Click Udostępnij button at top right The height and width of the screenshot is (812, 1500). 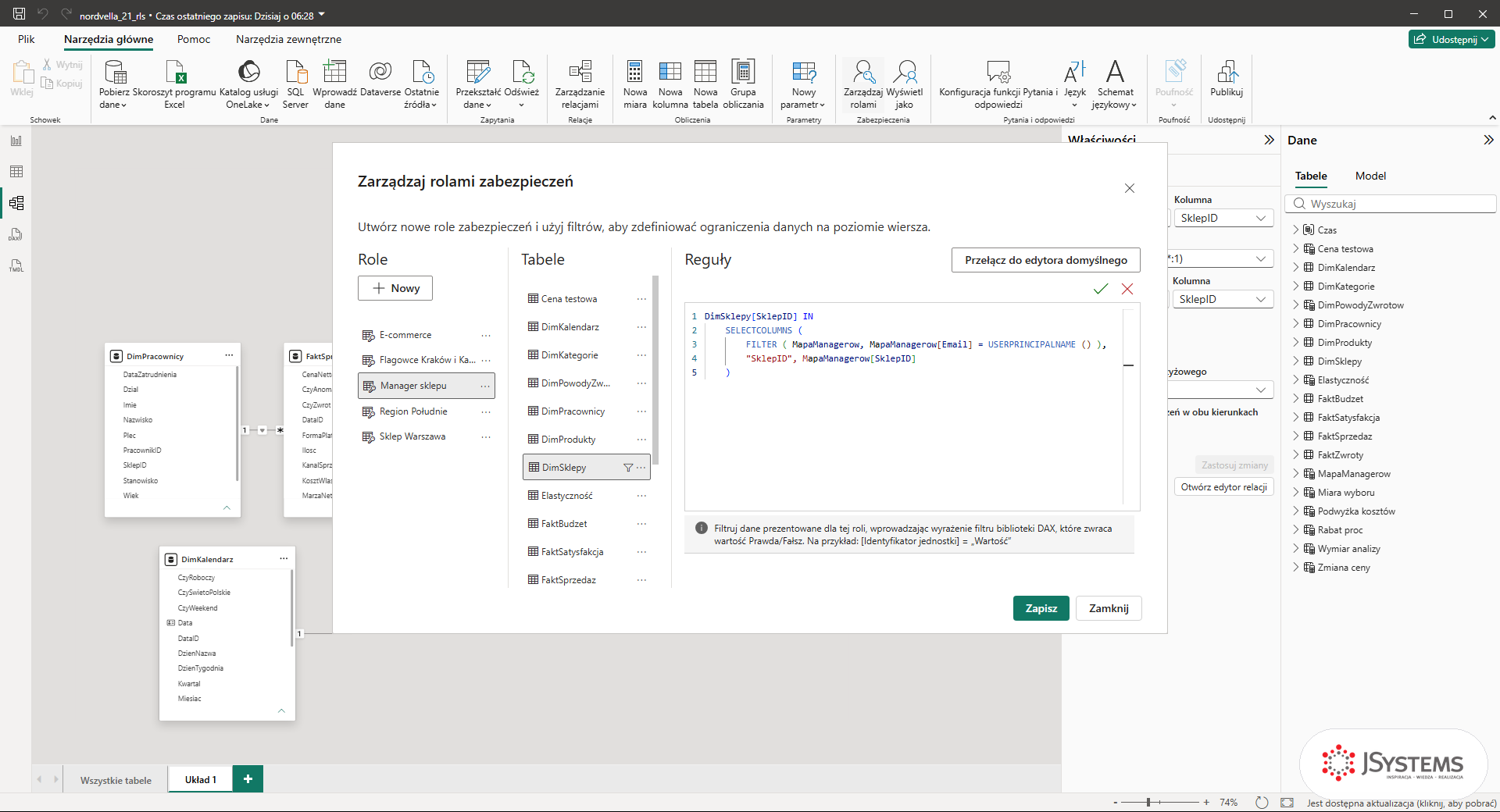pos(1452,39)
